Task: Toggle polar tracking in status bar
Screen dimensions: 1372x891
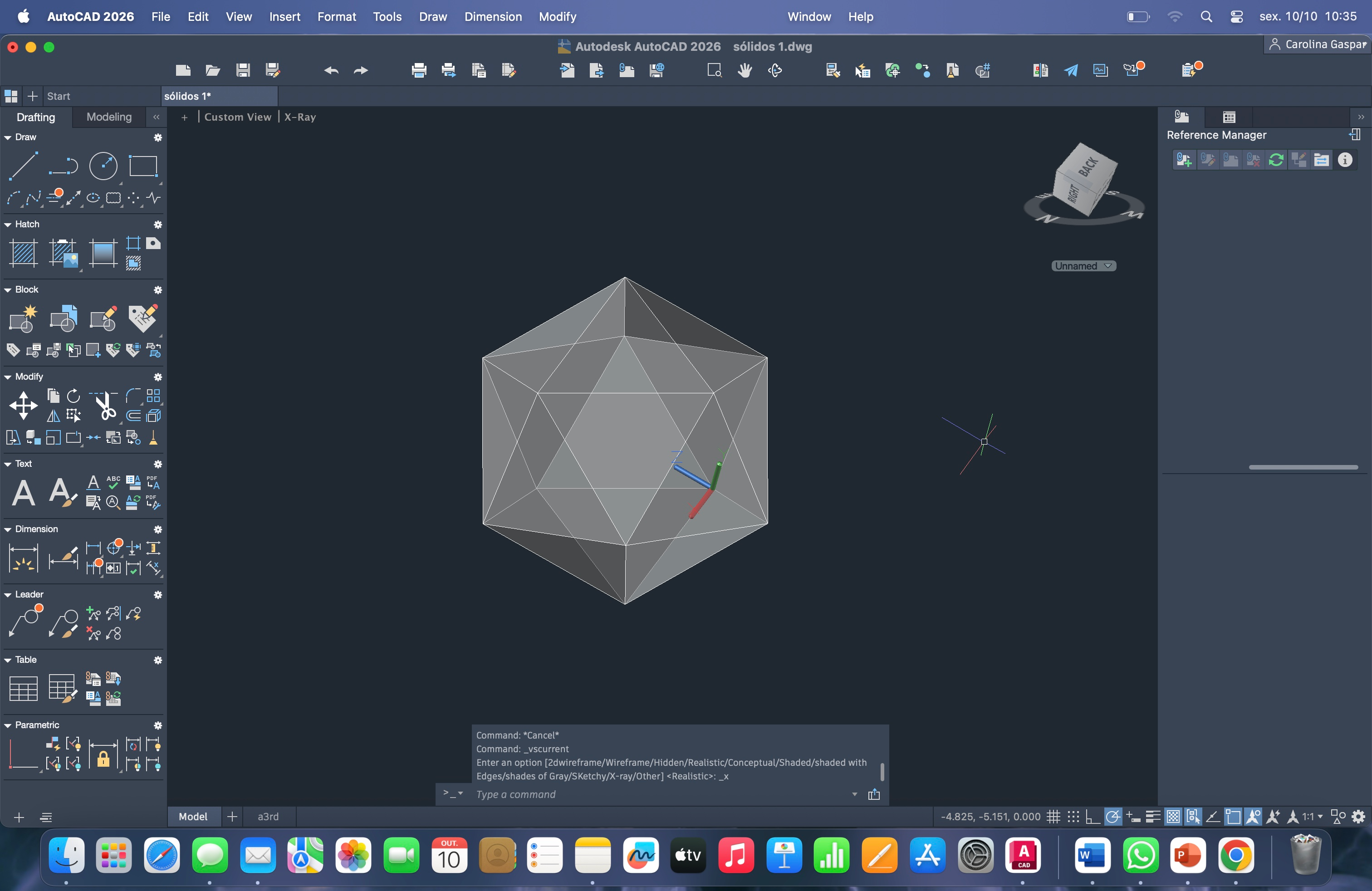Action: 1112,817
